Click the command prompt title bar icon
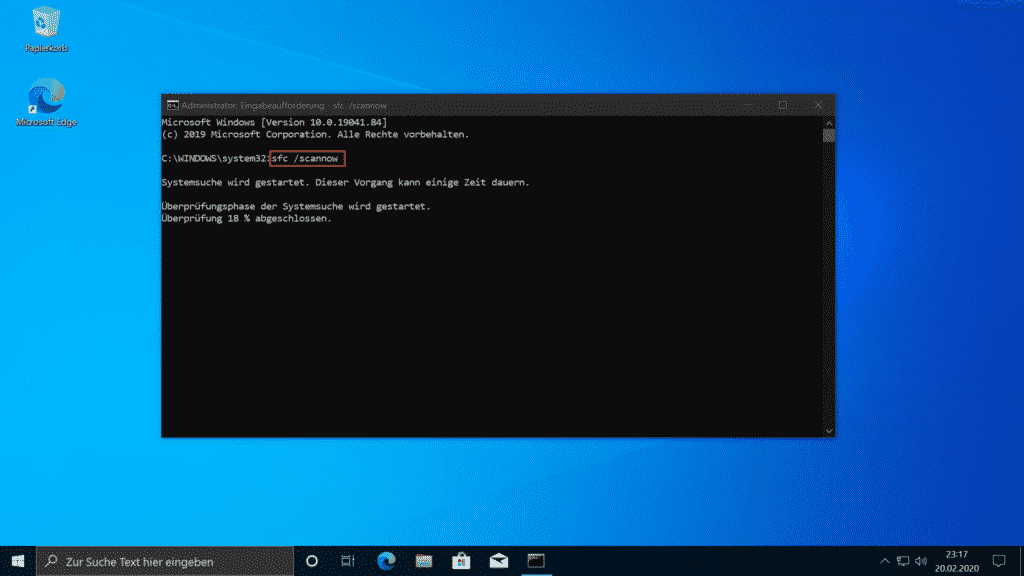Image resolution: width=1024 pixels, height=576 pixels. point(172,105)
